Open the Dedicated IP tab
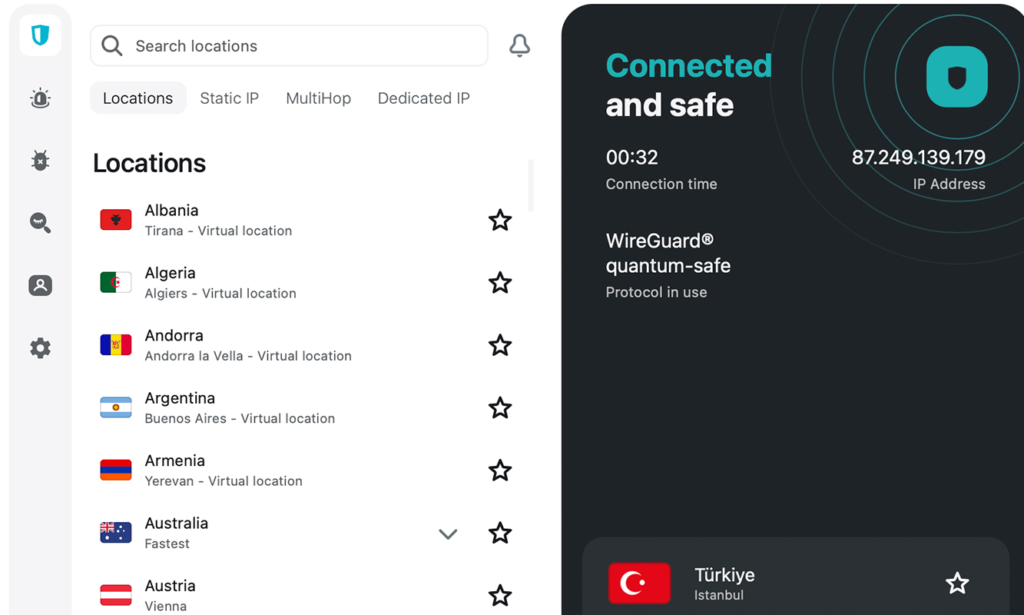 pyautogui.click(x=423, y=98)
